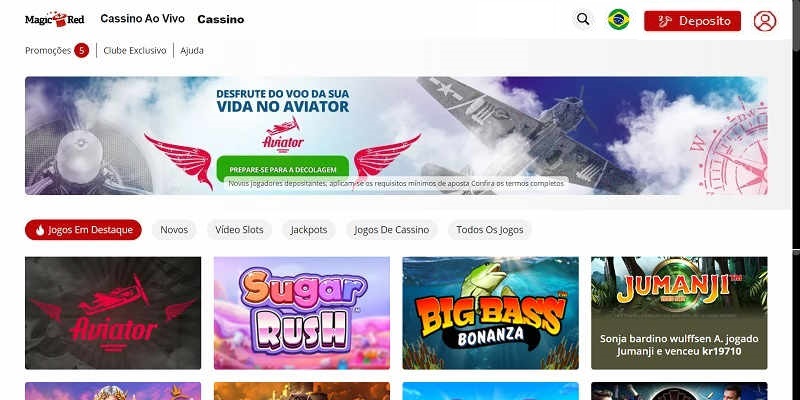Open the user account profile icon

764,21
